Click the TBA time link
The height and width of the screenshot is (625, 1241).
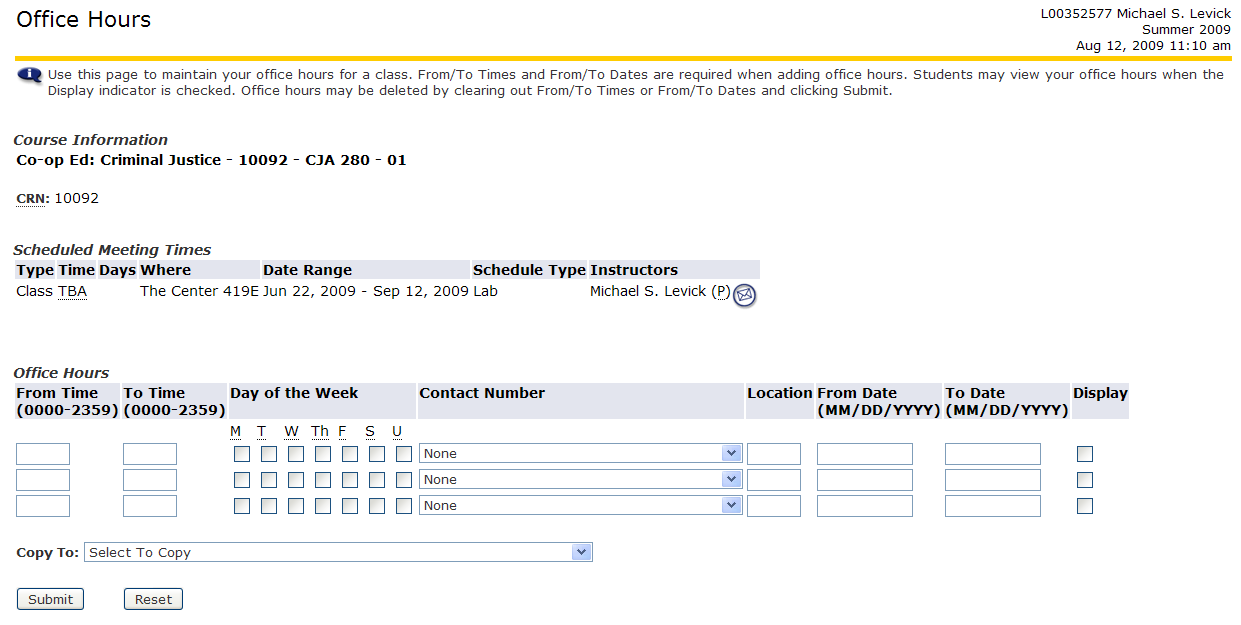(x=72, y=291)
